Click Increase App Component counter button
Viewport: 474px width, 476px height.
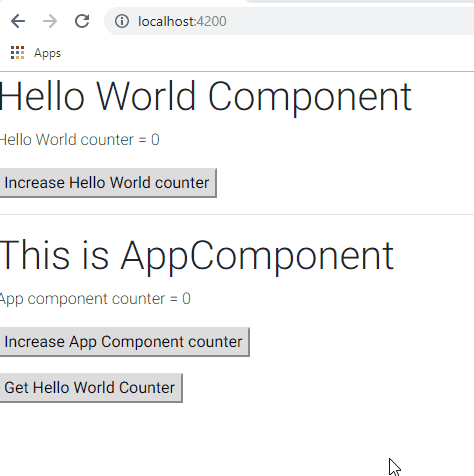click(x=124, y=342)
